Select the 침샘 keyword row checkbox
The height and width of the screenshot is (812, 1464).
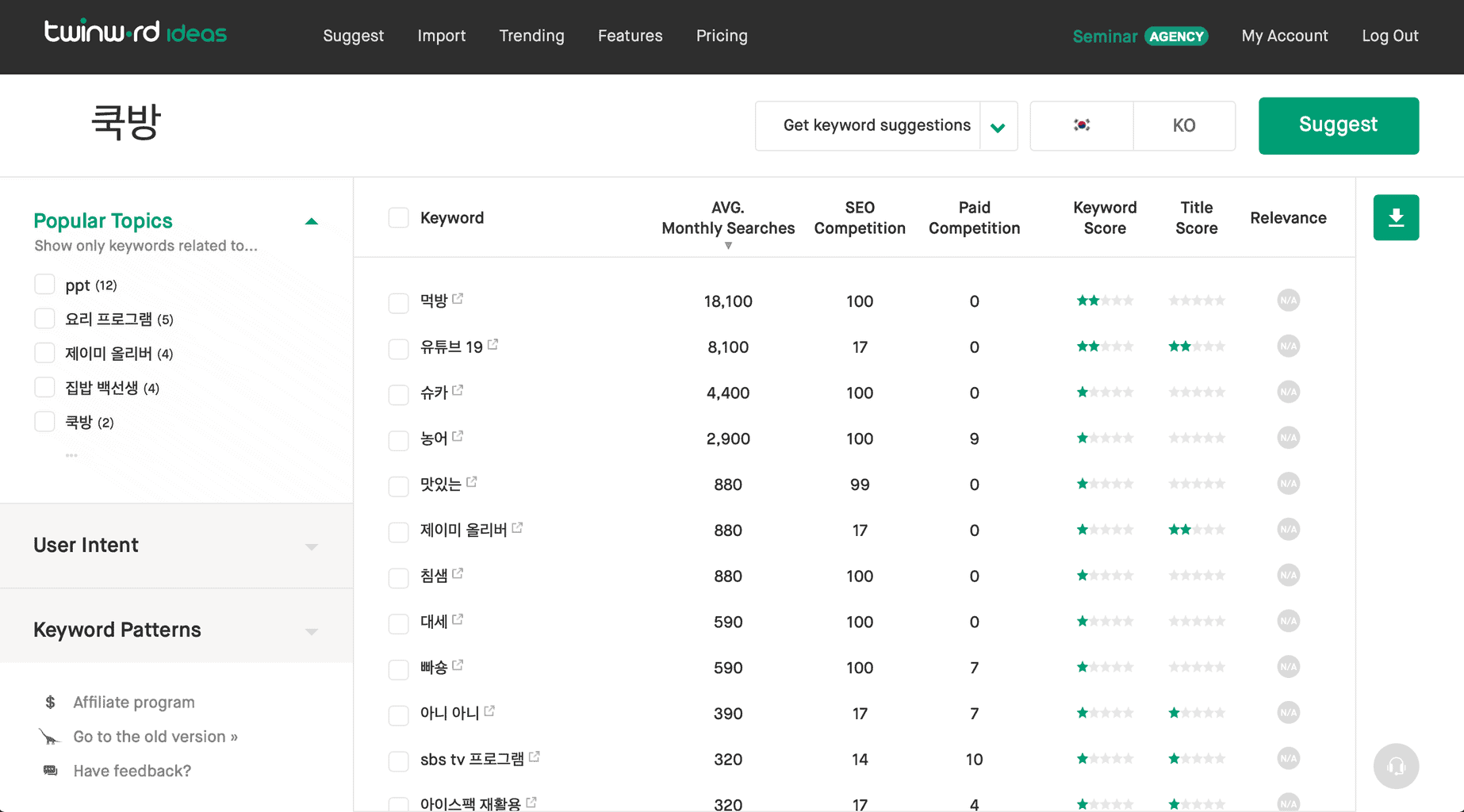click(x=398, y=578)
